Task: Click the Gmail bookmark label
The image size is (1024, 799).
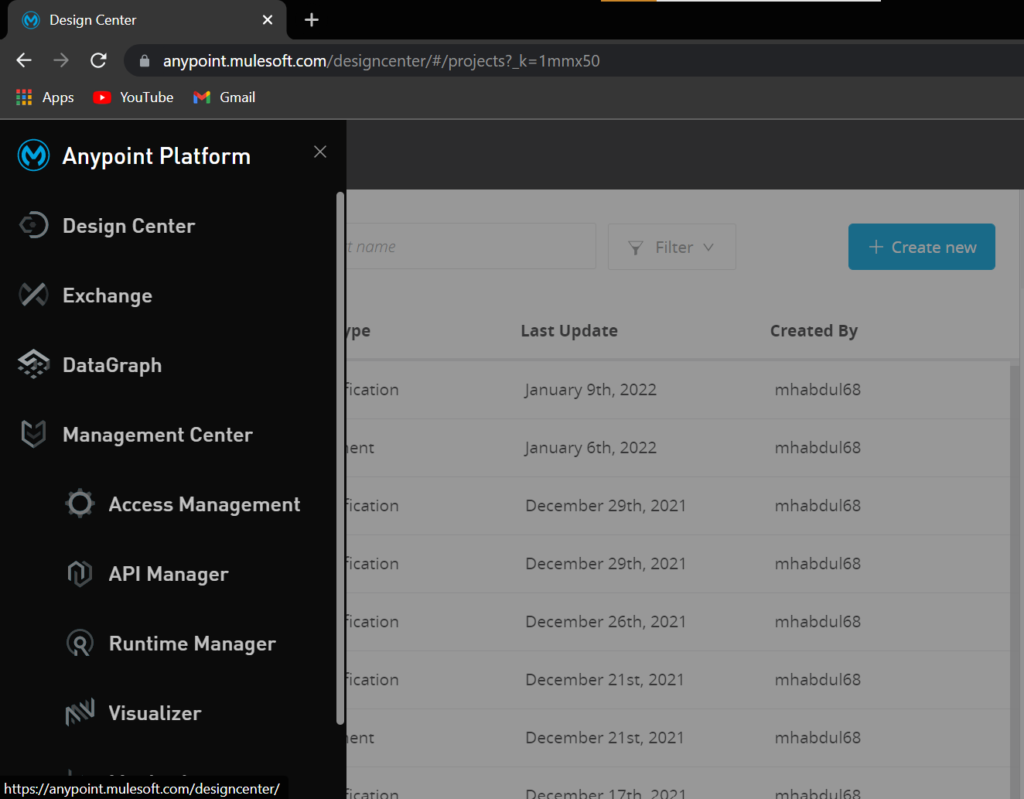Action: click(x=237, y=97)
